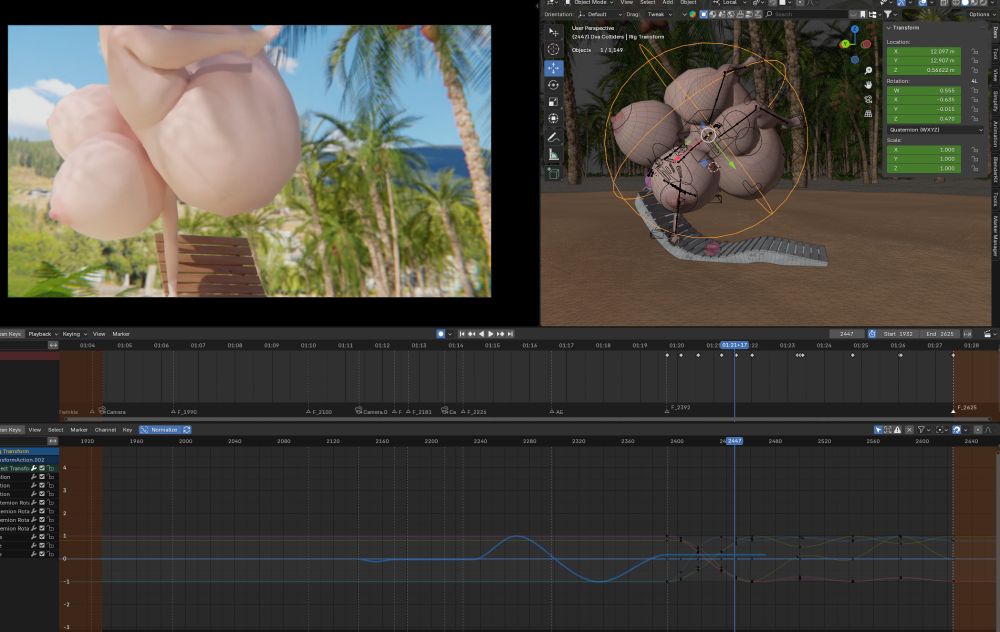This screenshot has height=632, width=1000.
Task: Jump to next keyframe
Action: tap(501, 334)
